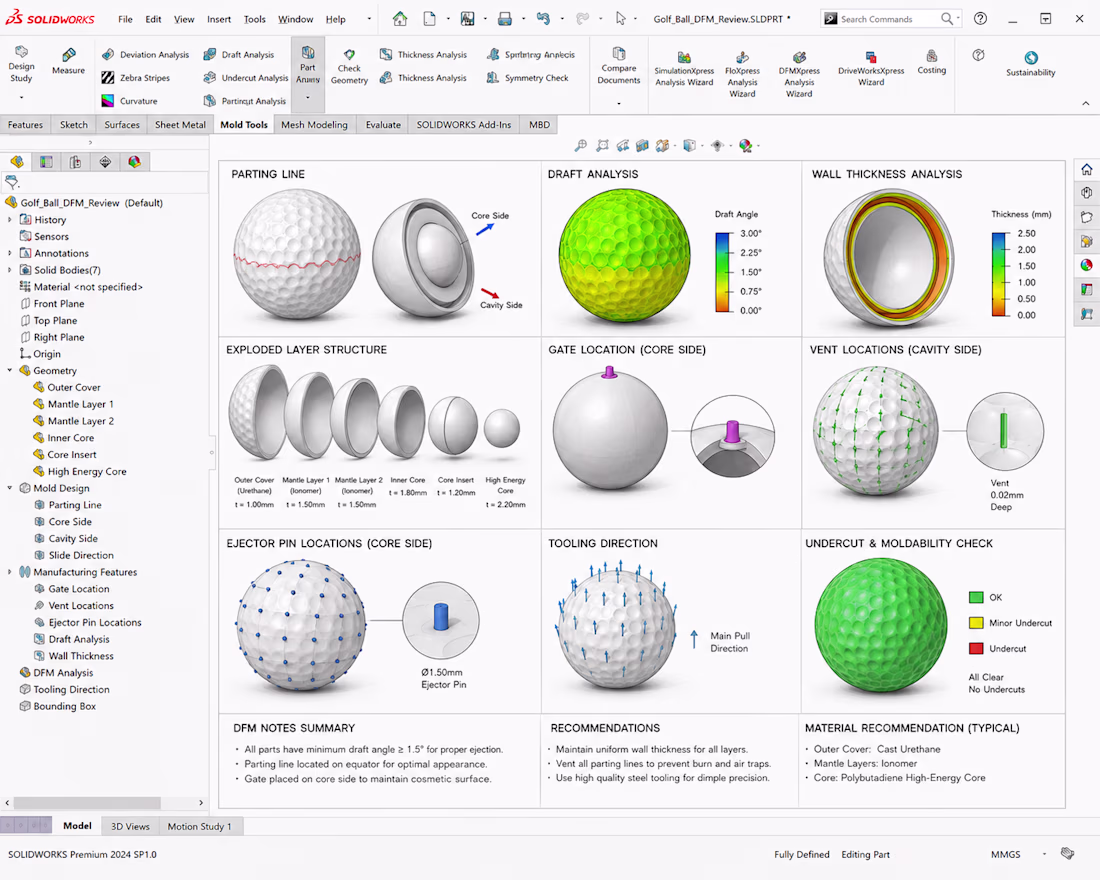The image size is (1100, 880).
Task: Open the Sustainability tool
Action: tap(1031, 63)
